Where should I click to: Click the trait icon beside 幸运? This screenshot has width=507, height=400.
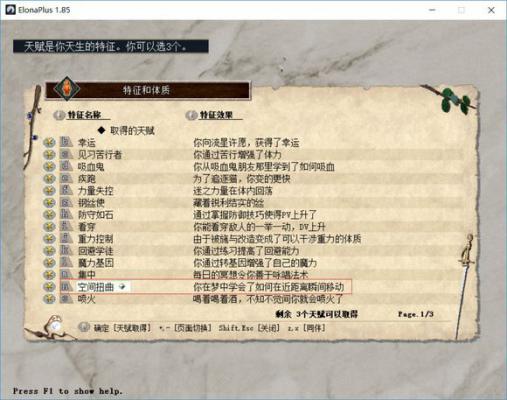coord(66,142)
